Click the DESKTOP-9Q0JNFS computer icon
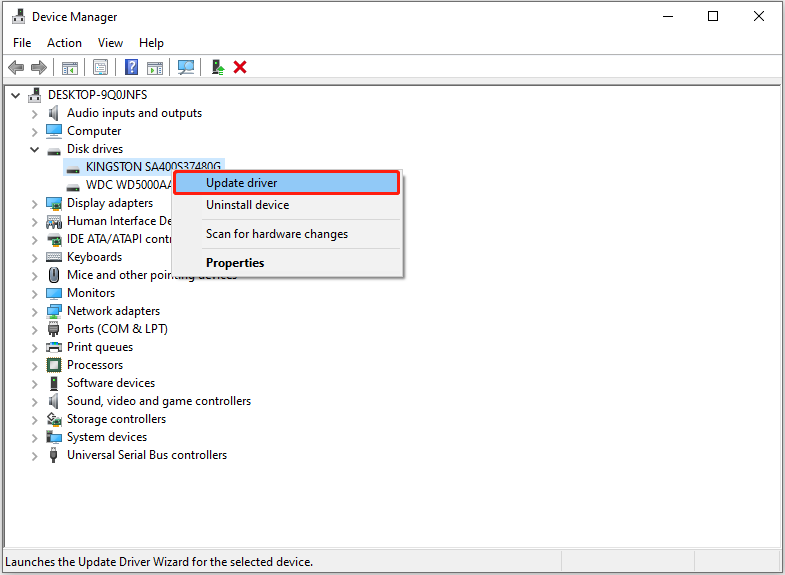Viewport: 785px width, 575px height. click(x=35, y=95)
